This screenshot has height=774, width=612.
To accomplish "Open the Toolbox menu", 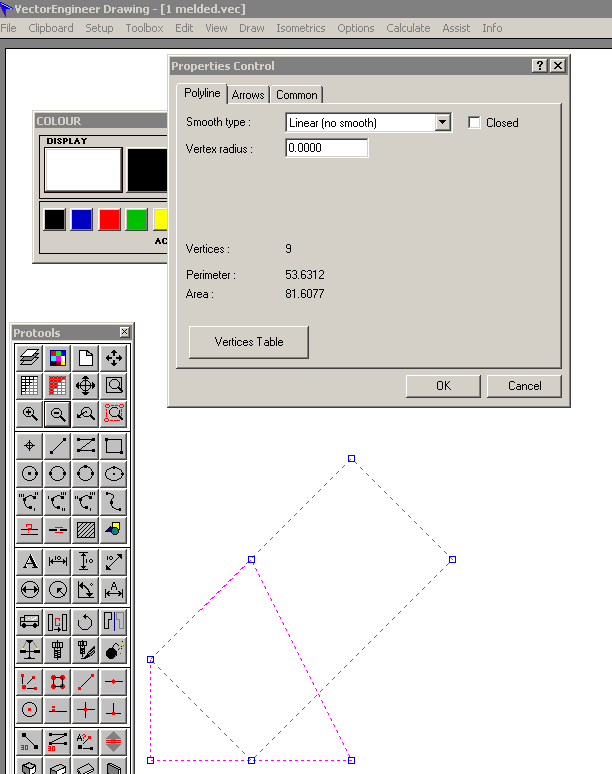I will 144,28.
